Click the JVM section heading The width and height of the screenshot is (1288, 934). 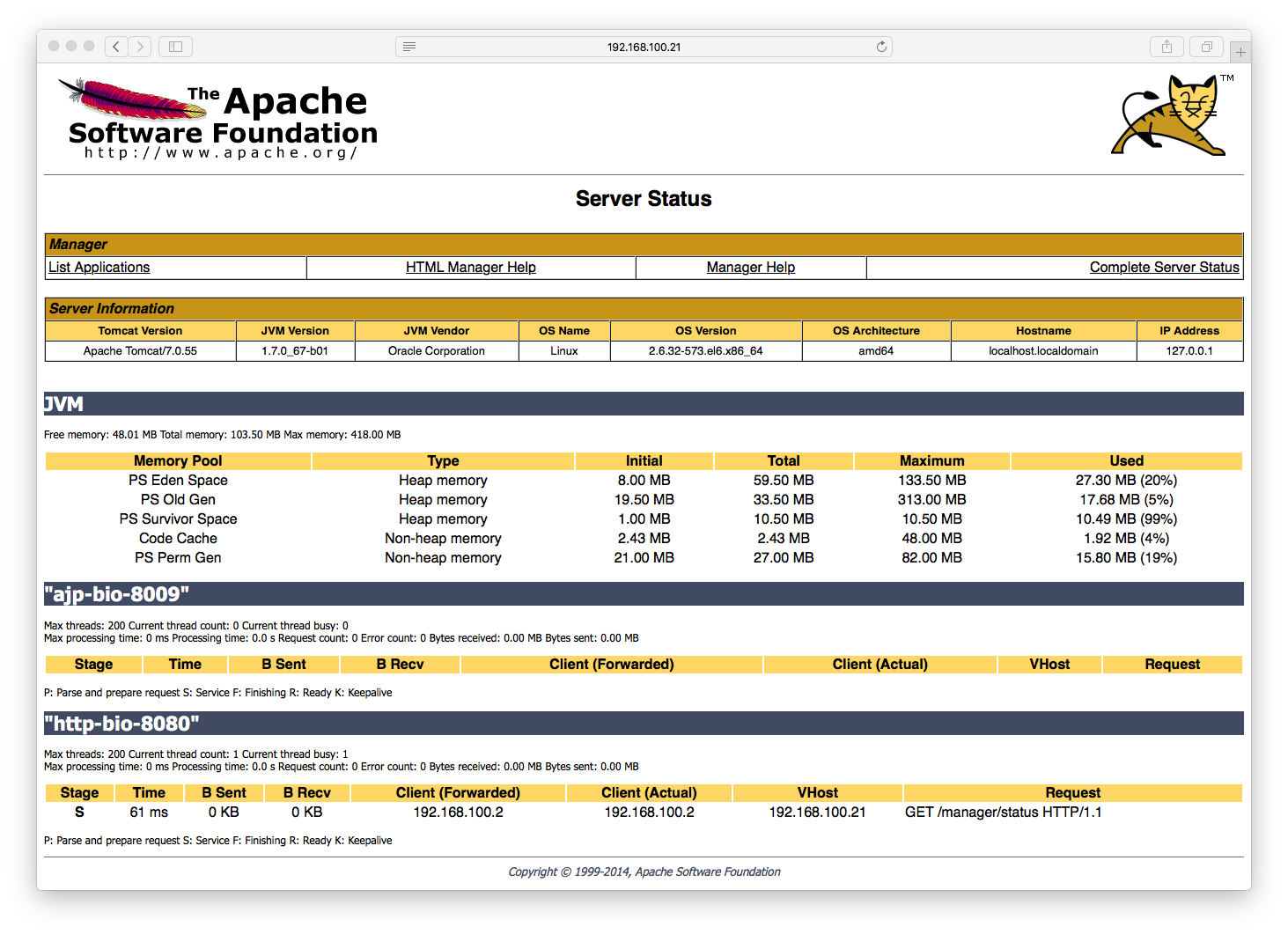pyautogui.click(x=644, y=404)
